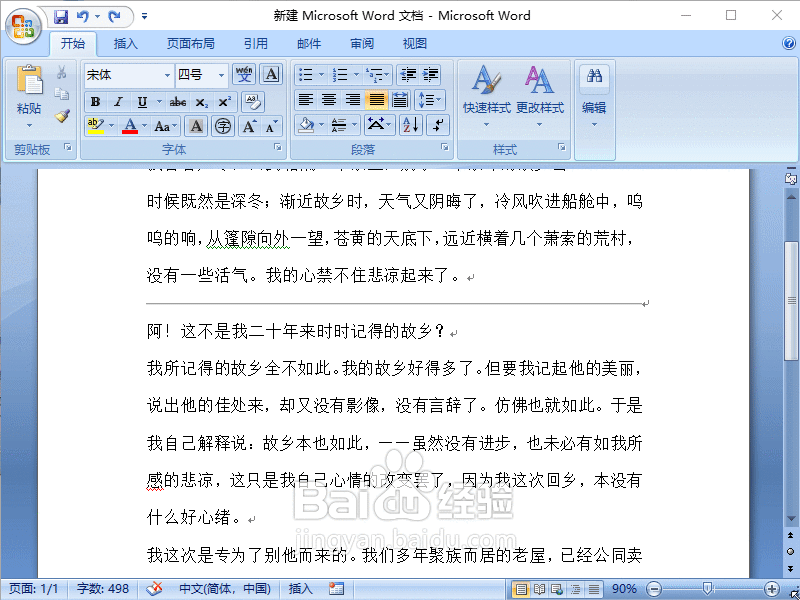
Task: Open 快速样式 quick styles gallery
Action: [x=486, y=96]
